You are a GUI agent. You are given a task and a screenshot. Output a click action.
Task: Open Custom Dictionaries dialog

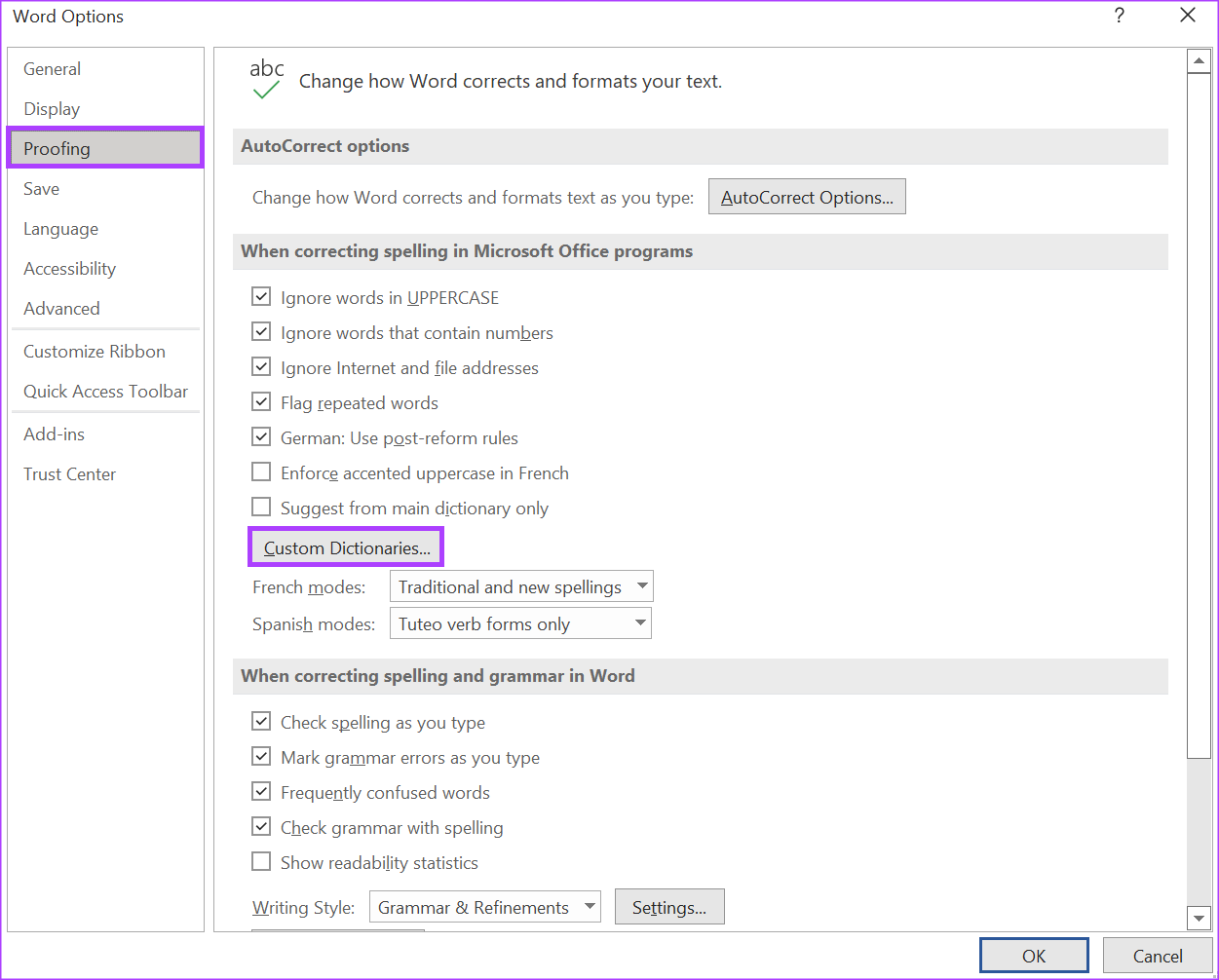347,547
